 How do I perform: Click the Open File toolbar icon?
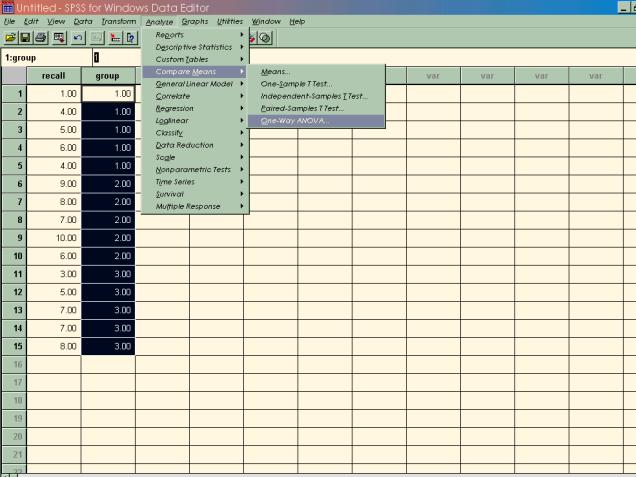point(9,37)
